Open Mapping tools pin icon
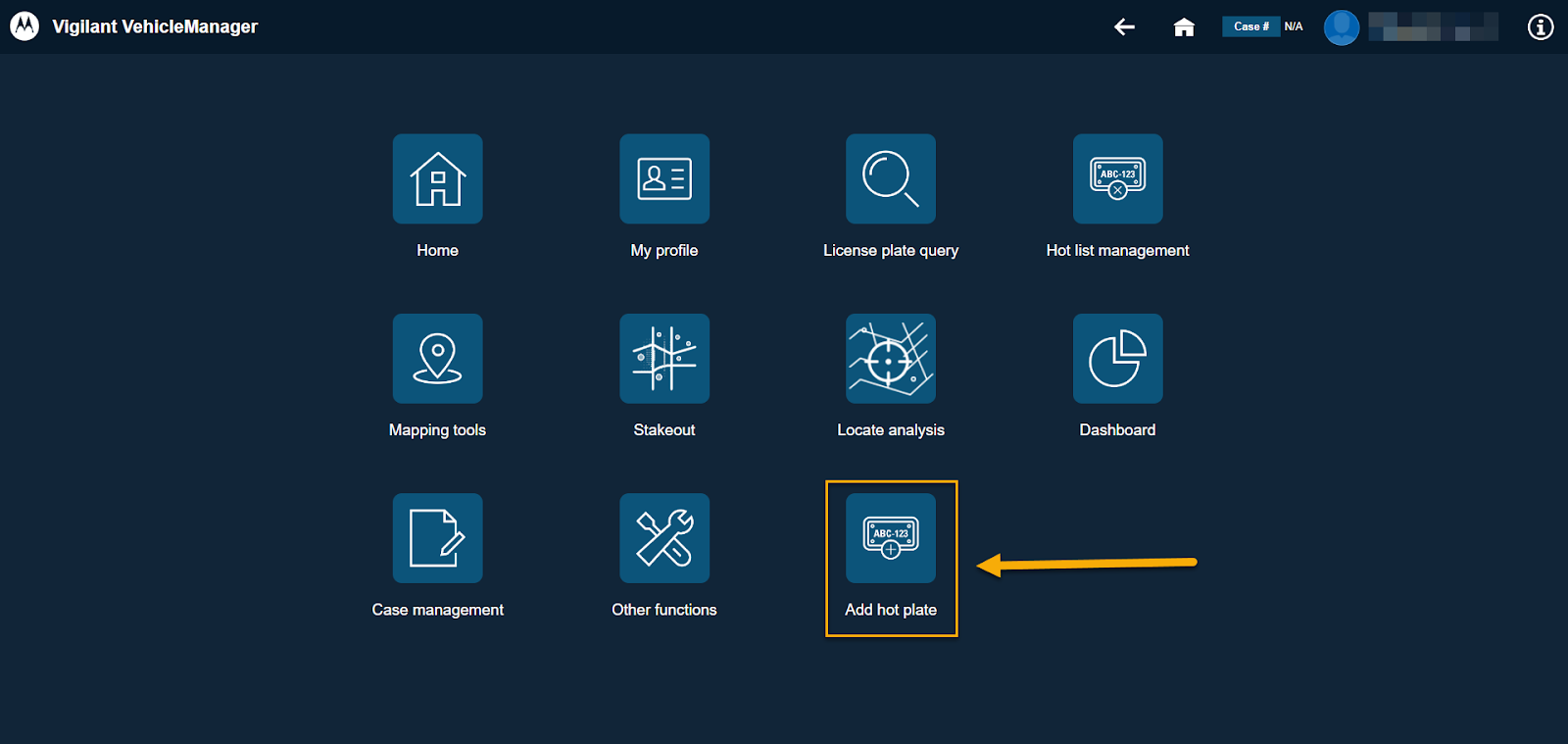 [437, 358]
